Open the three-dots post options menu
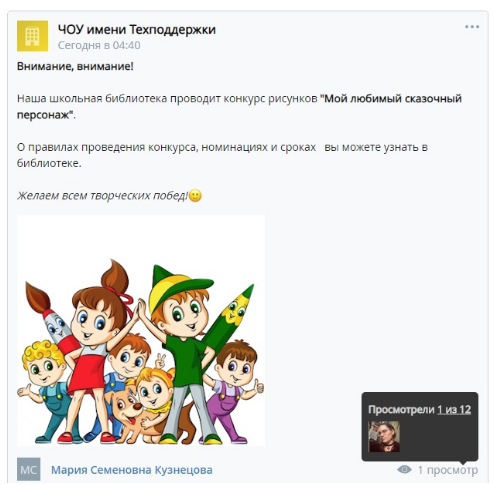The height and width of the screenshot is (485, 494). coord(472,27)
